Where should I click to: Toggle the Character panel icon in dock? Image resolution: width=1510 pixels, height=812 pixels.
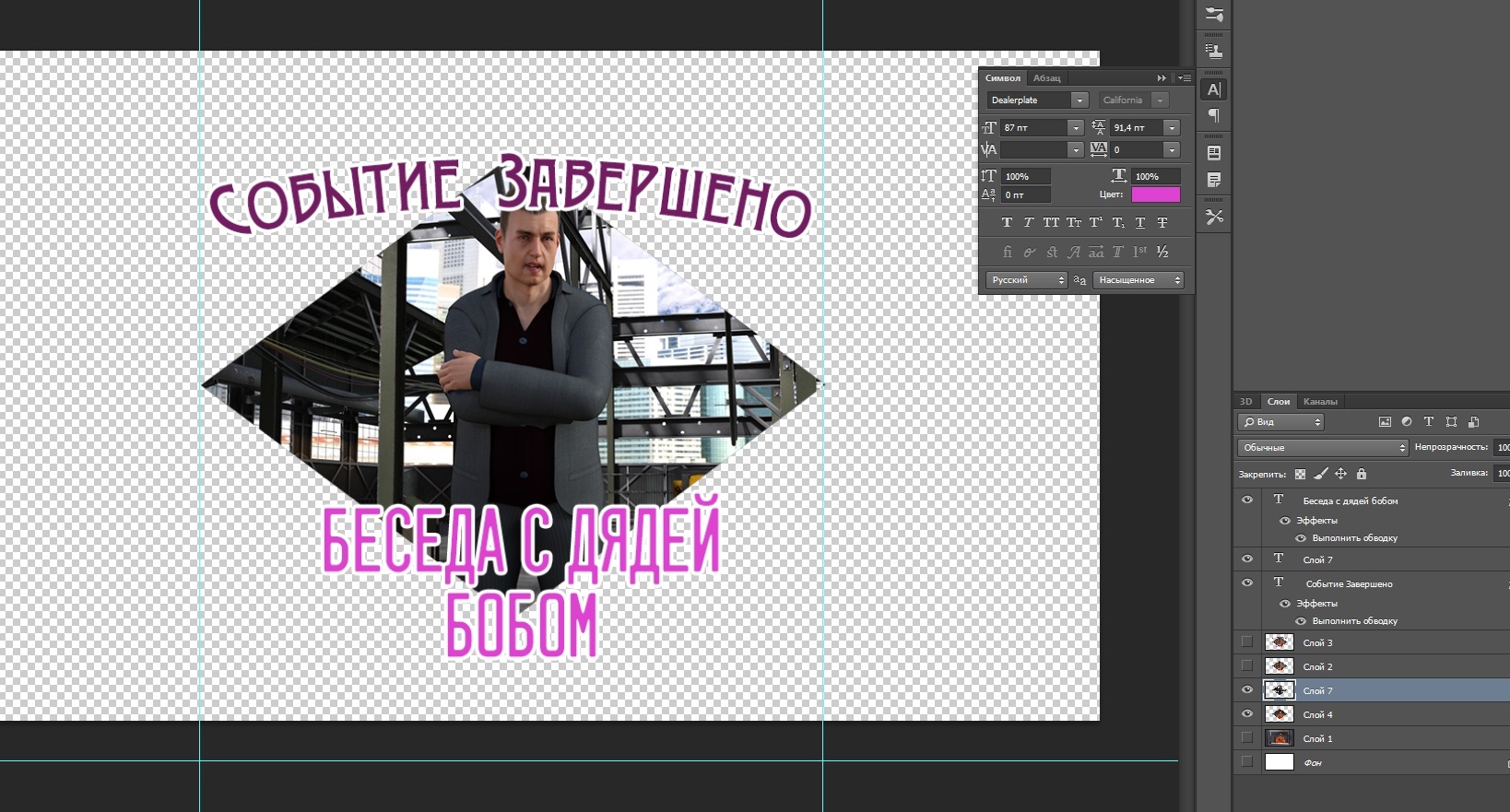pos(1214,89)
